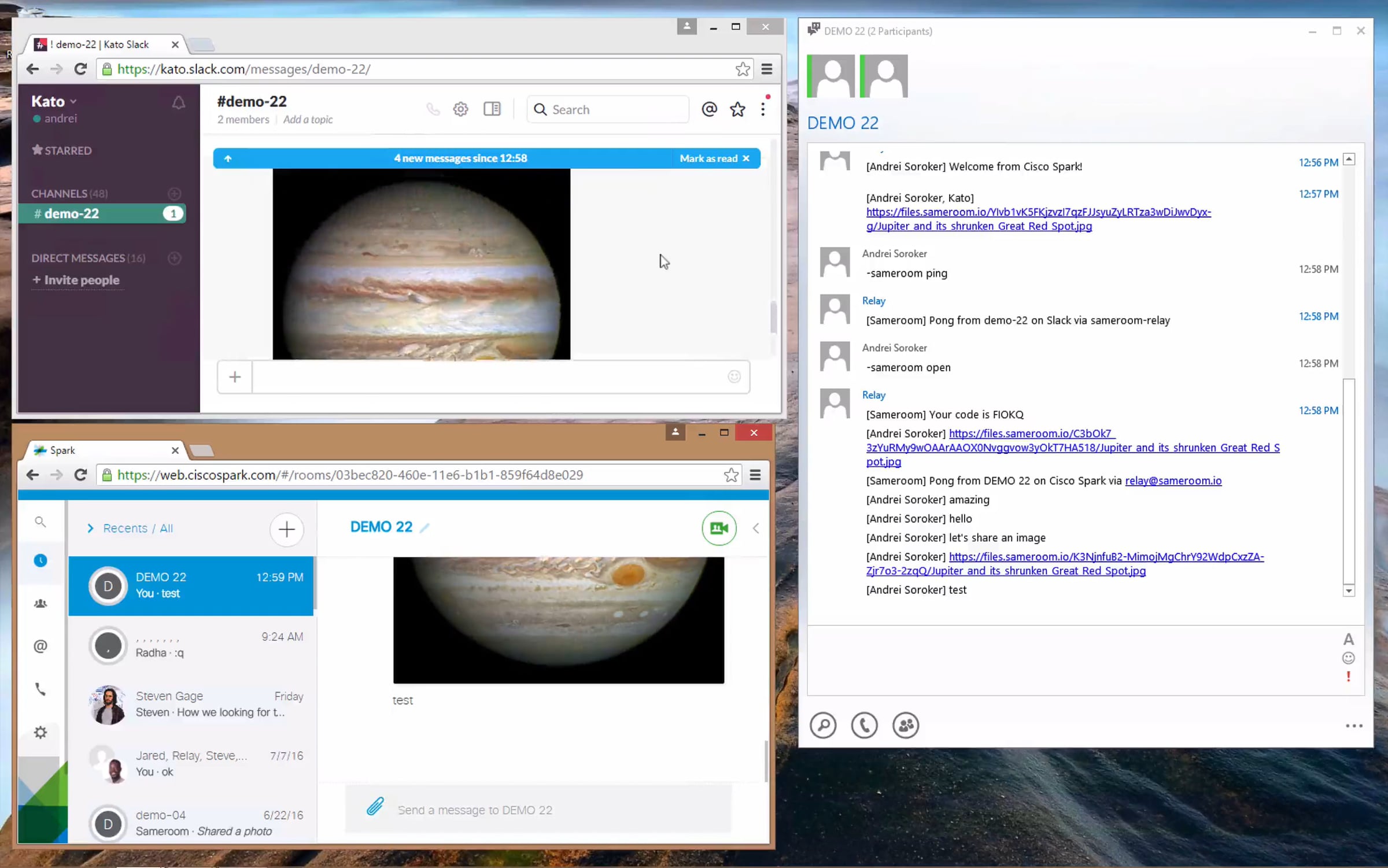
Task: Open the Kato team menu dropdown
Action: [54, 101]
